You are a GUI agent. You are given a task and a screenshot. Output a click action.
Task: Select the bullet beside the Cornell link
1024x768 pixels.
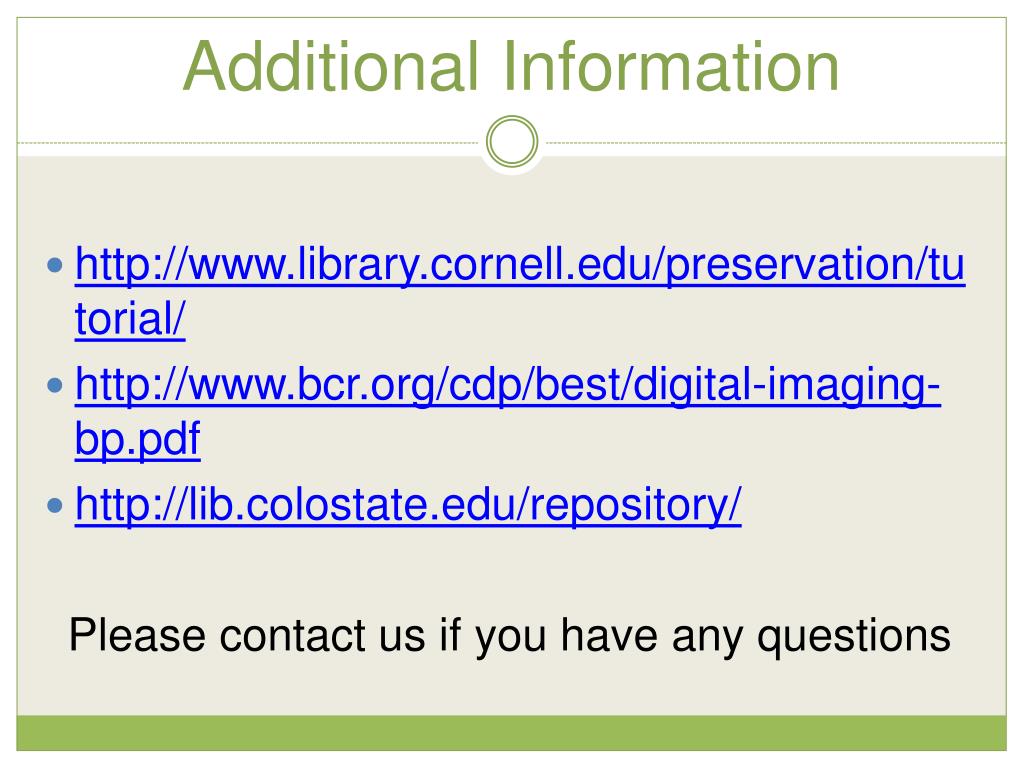(x=55, y=266)
